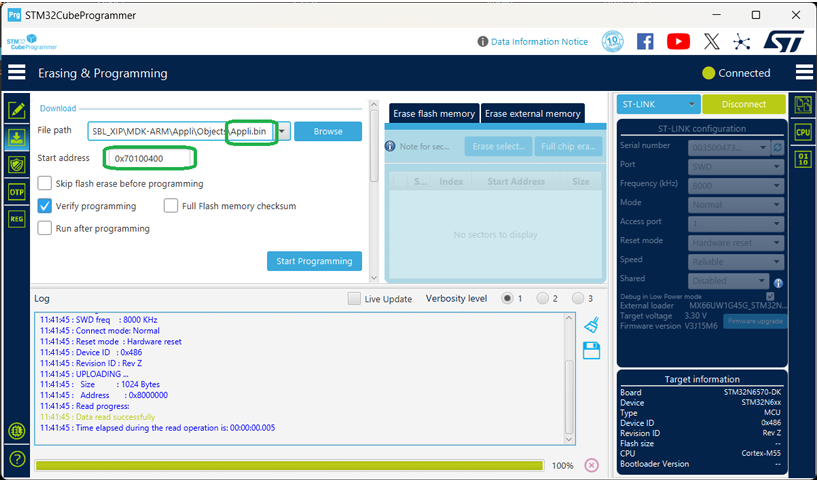Click the info icon beside Note for sec
This screenshot has height=483, width=818.
pyautogui.click(x=390, y=146)
